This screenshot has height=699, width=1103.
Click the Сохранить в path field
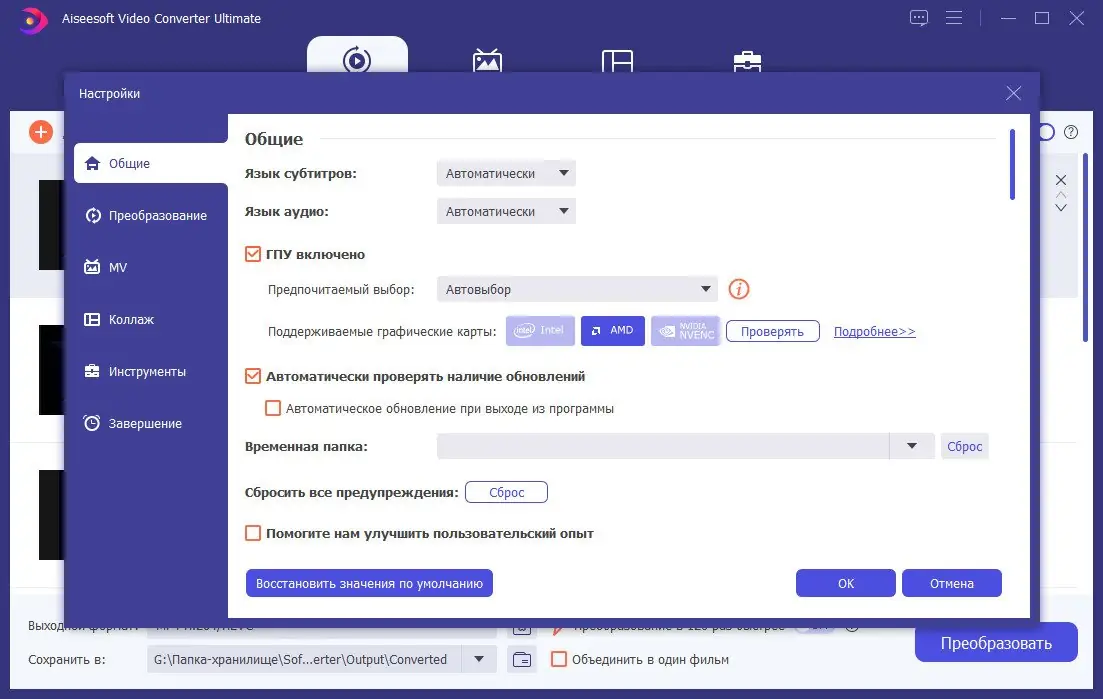point(304,659)
